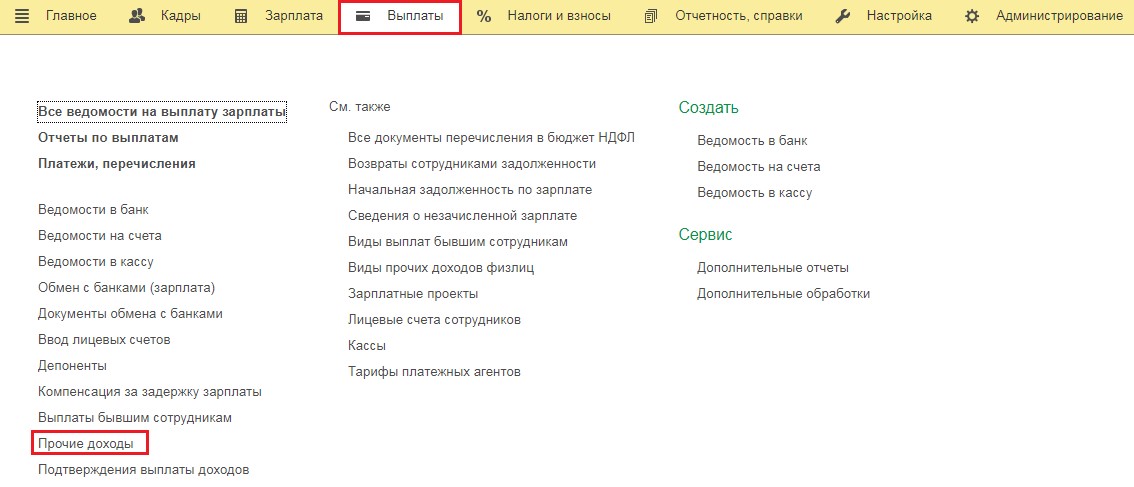Go to Налоги и взносы section
Viewport: 1134px width, 487px height.
tap(559, 16)
